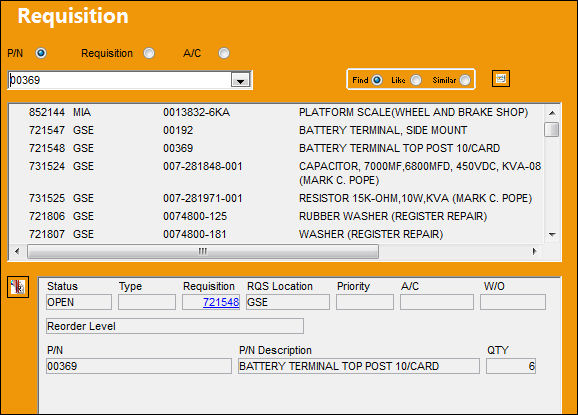
Task: Select list row 721548 part 00369
Action: pyautogui.click(x=276, y=148)
